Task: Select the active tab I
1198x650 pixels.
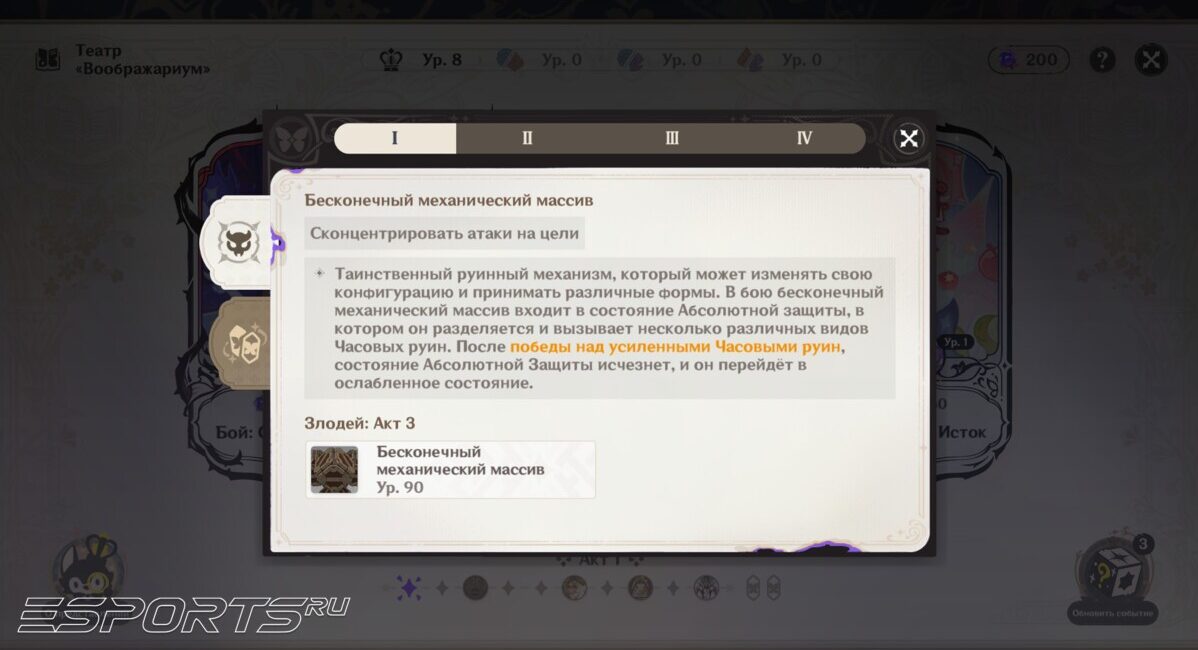Action: pyautogui.click(x=394, y=139)
